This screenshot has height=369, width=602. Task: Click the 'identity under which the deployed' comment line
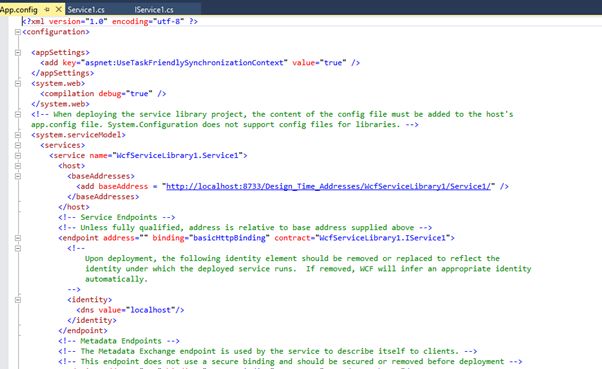click(x=308, y=269)
